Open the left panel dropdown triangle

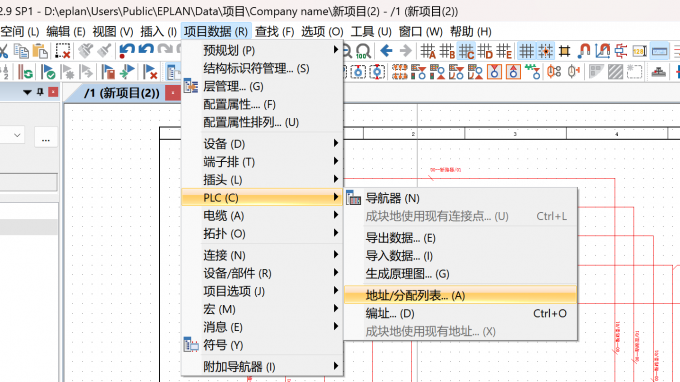click(27, 92)
